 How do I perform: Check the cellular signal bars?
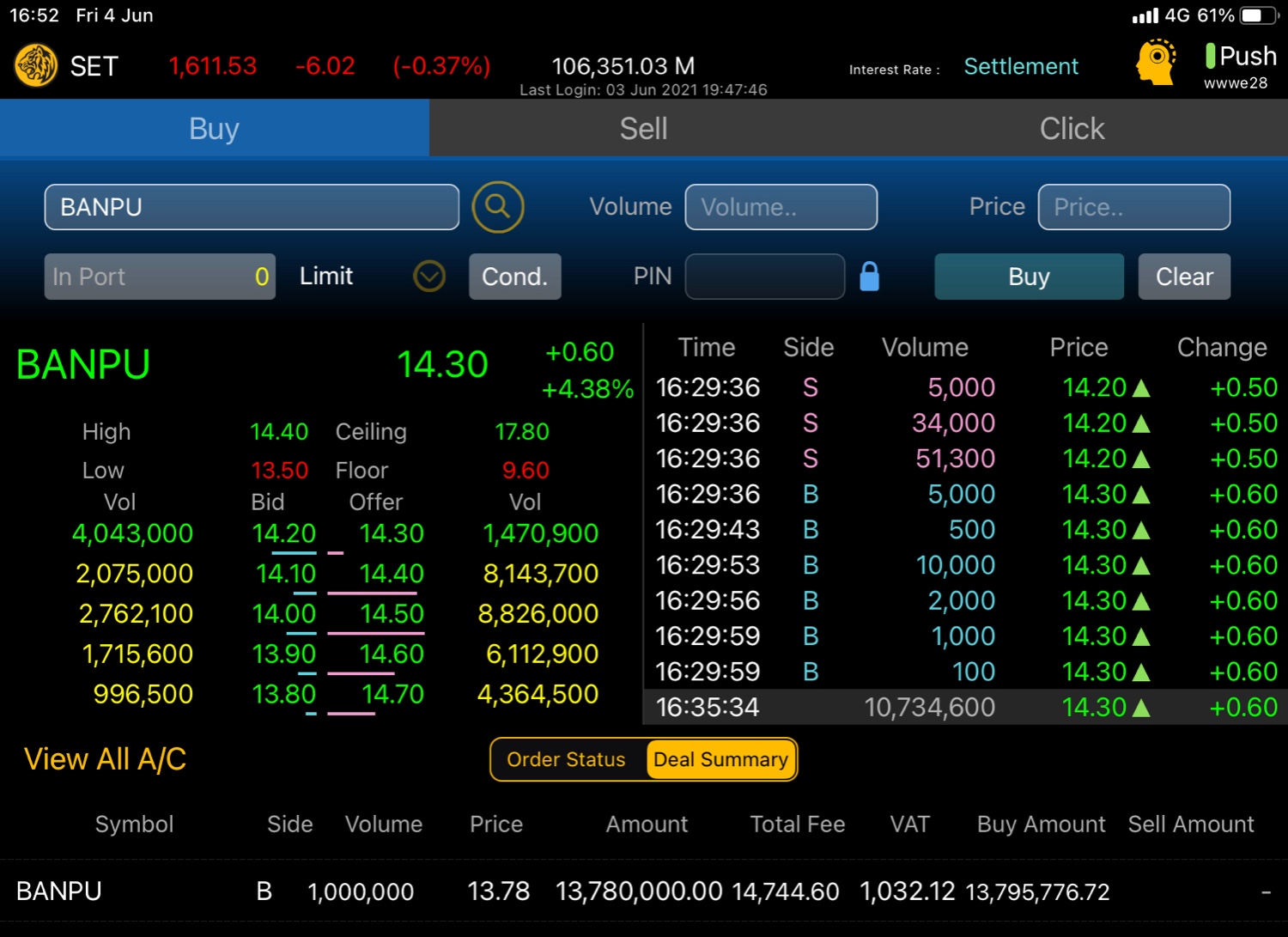tap(1145, 15)
